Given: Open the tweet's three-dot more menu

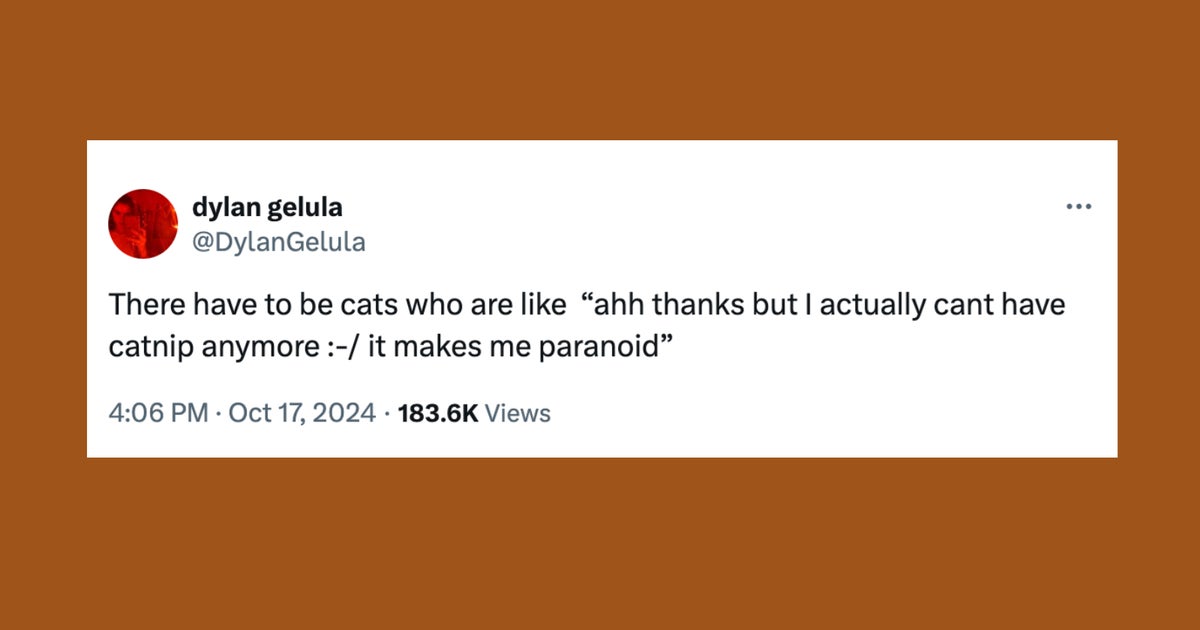Looking at the screenshot, I should click(1079, 207).
